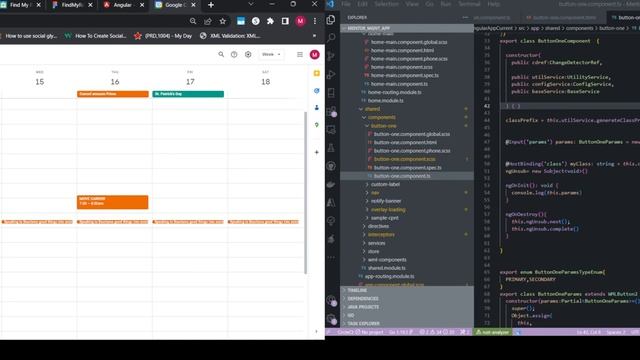Toggle Chrome side panel icon

pos(285,21)
